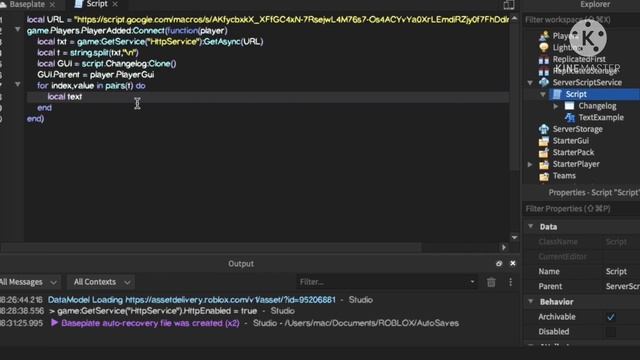Viewport: 640px width, 360px height.
Task: Select Teams in Explorer
Action: pos(564,176)
